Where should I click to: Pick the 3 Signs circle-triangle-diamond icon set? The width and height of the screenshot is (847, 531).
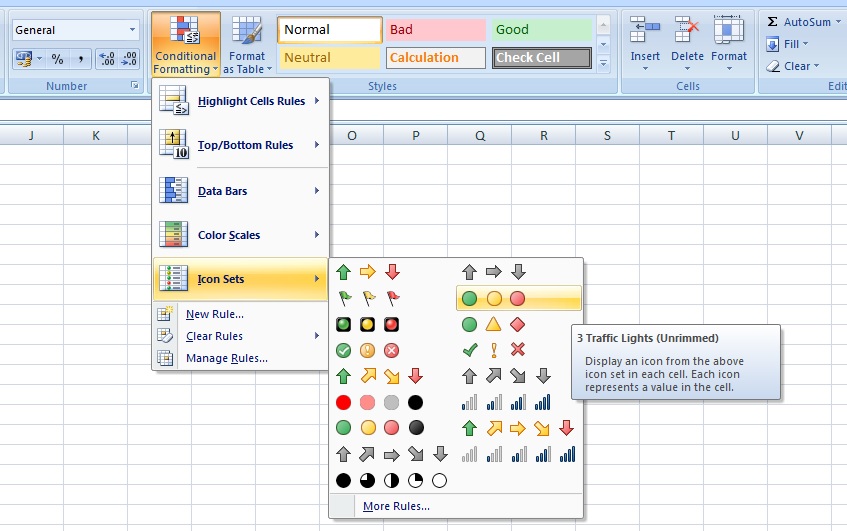[x=492, y=324]
